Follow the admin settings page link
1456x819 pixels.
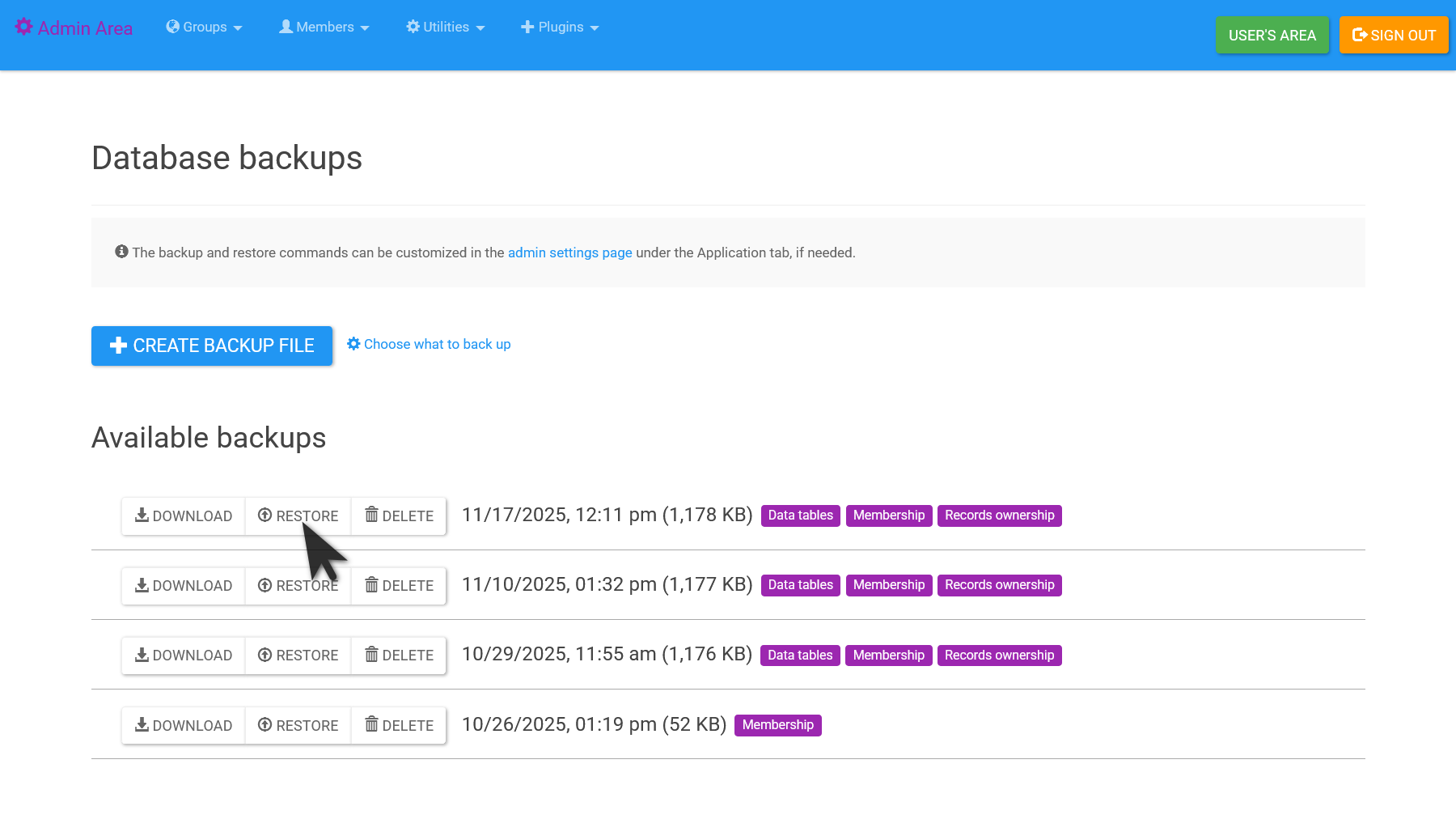point(569,252)
